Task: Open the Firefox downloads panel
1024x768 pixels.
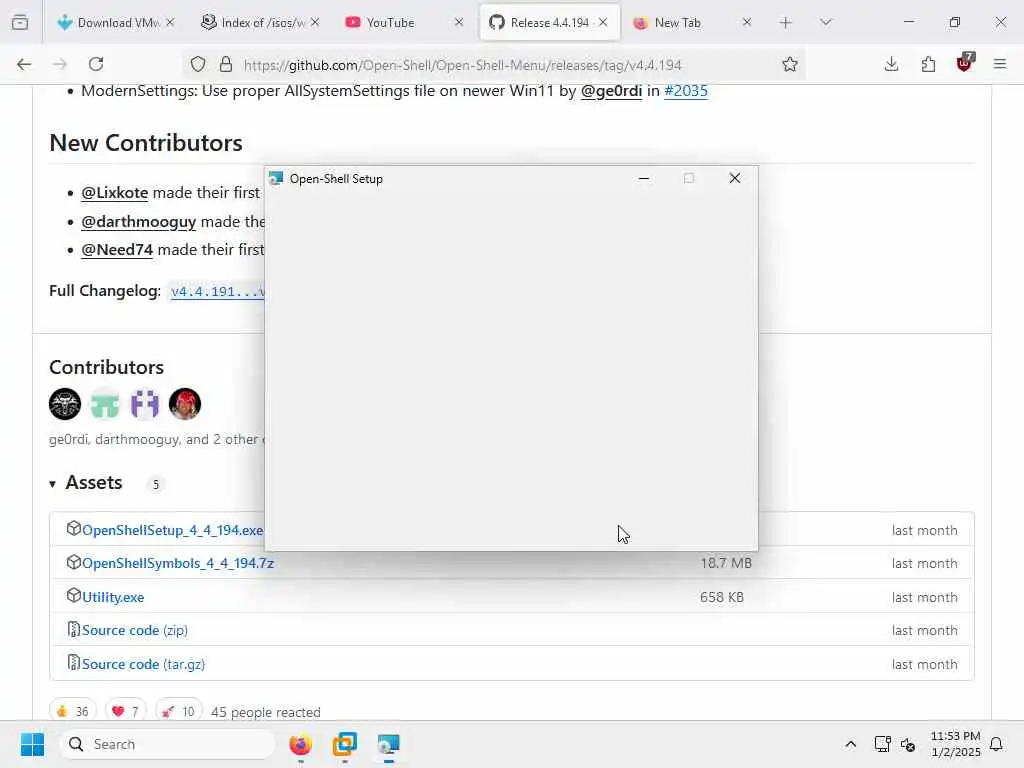Action: tap(891, 64)
